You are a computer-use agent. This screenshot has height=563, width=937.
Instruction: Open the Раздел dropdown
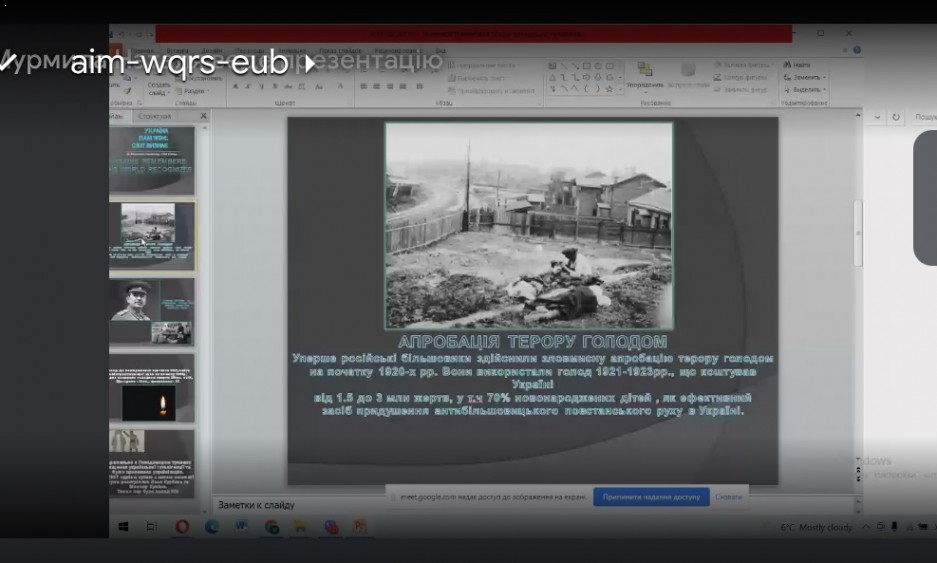[194, 91]
